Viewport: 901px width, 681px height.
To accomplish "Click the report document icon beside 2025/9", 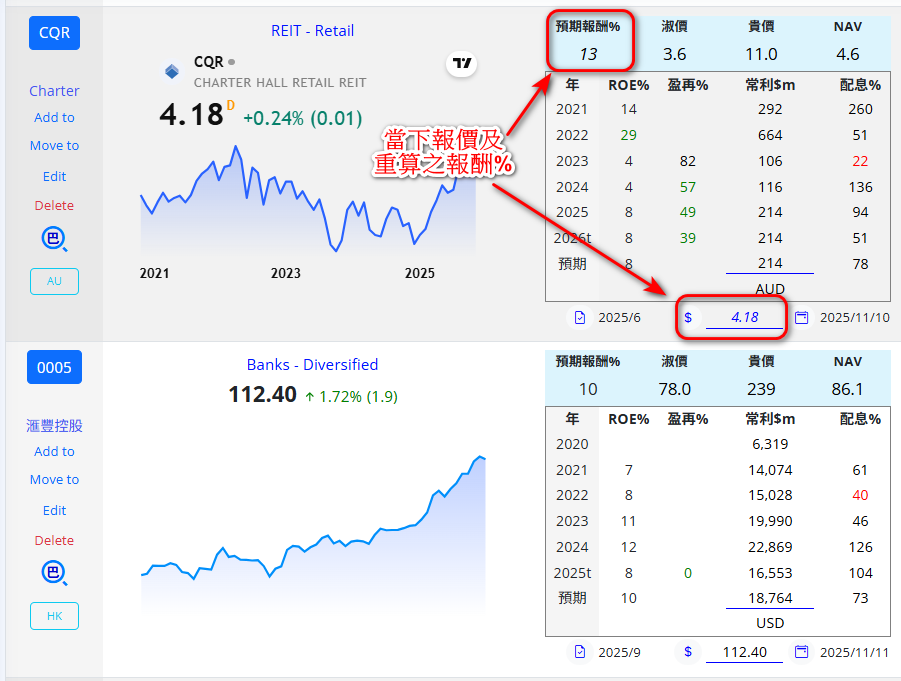I will pos(579,652).
